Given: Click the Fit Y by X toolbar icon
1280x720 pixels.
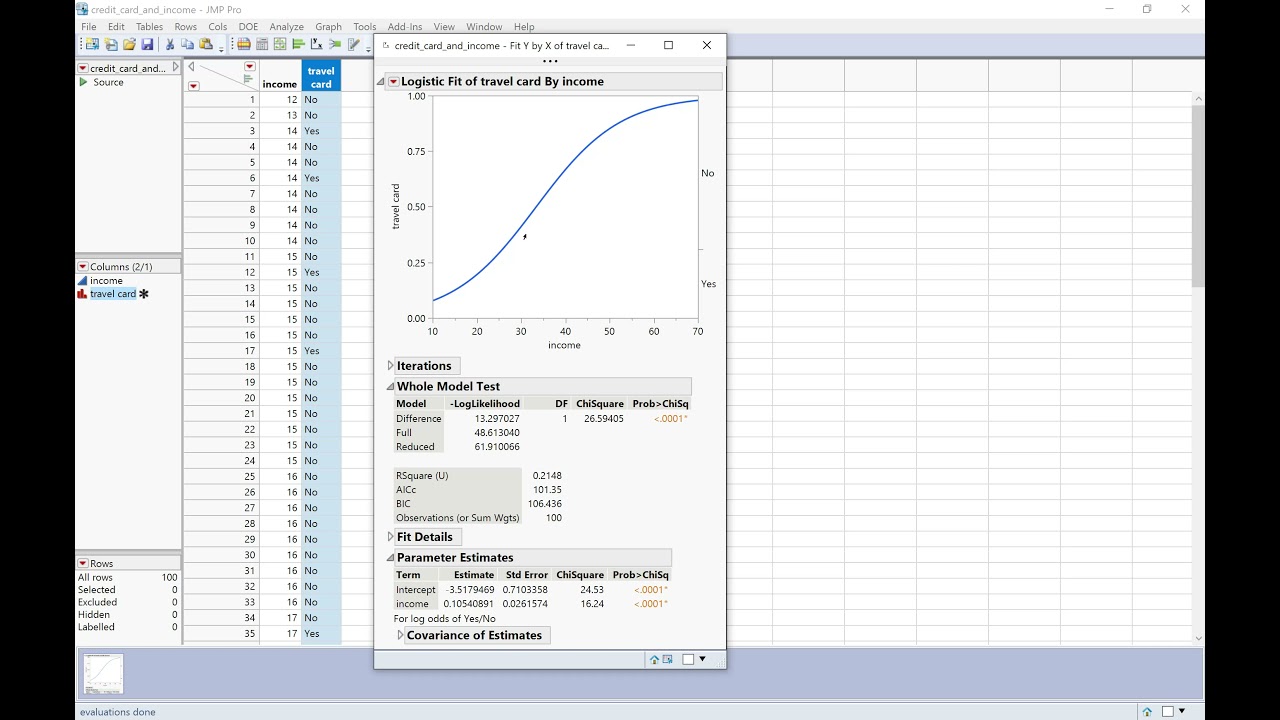Looking at the screenshot, I should pyautogui.click(x=317, y=44).
